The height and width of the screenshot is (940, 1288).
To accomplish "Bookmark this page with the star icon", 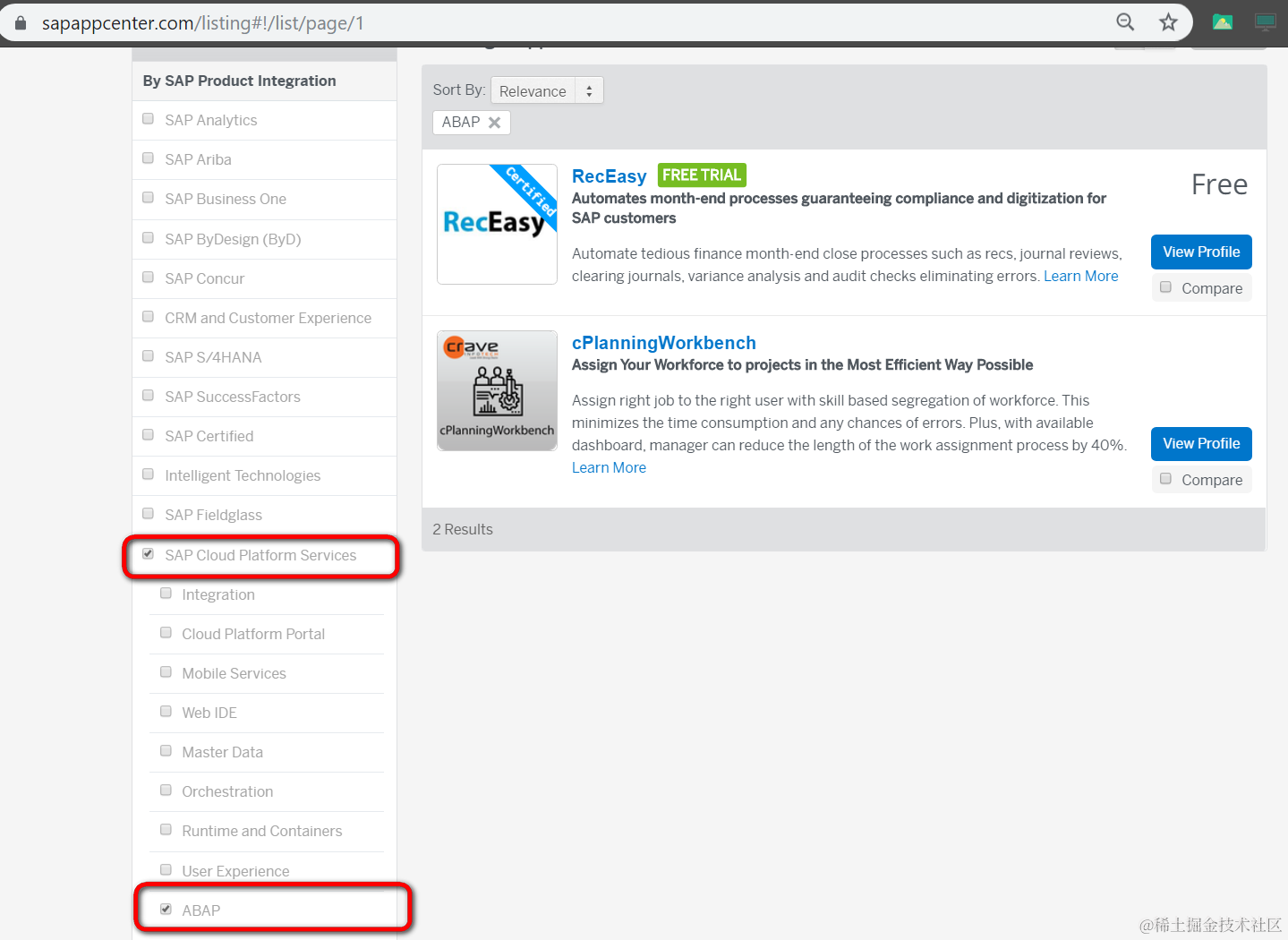I will click(x=1168, y=22).
